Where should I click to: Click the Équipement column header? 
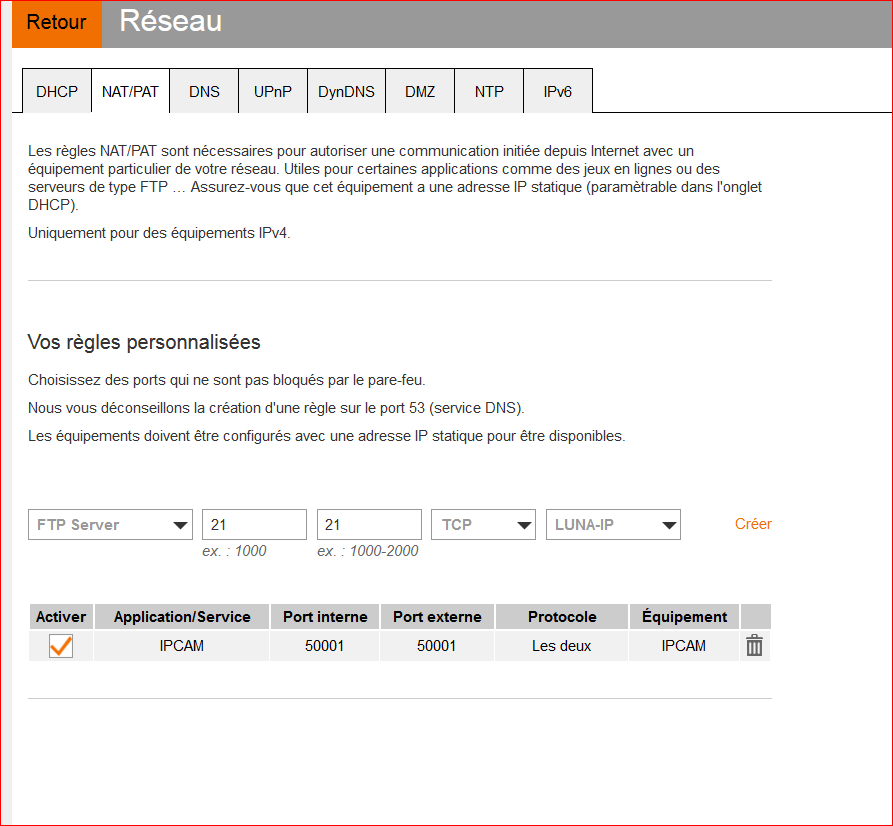(684, 617)
